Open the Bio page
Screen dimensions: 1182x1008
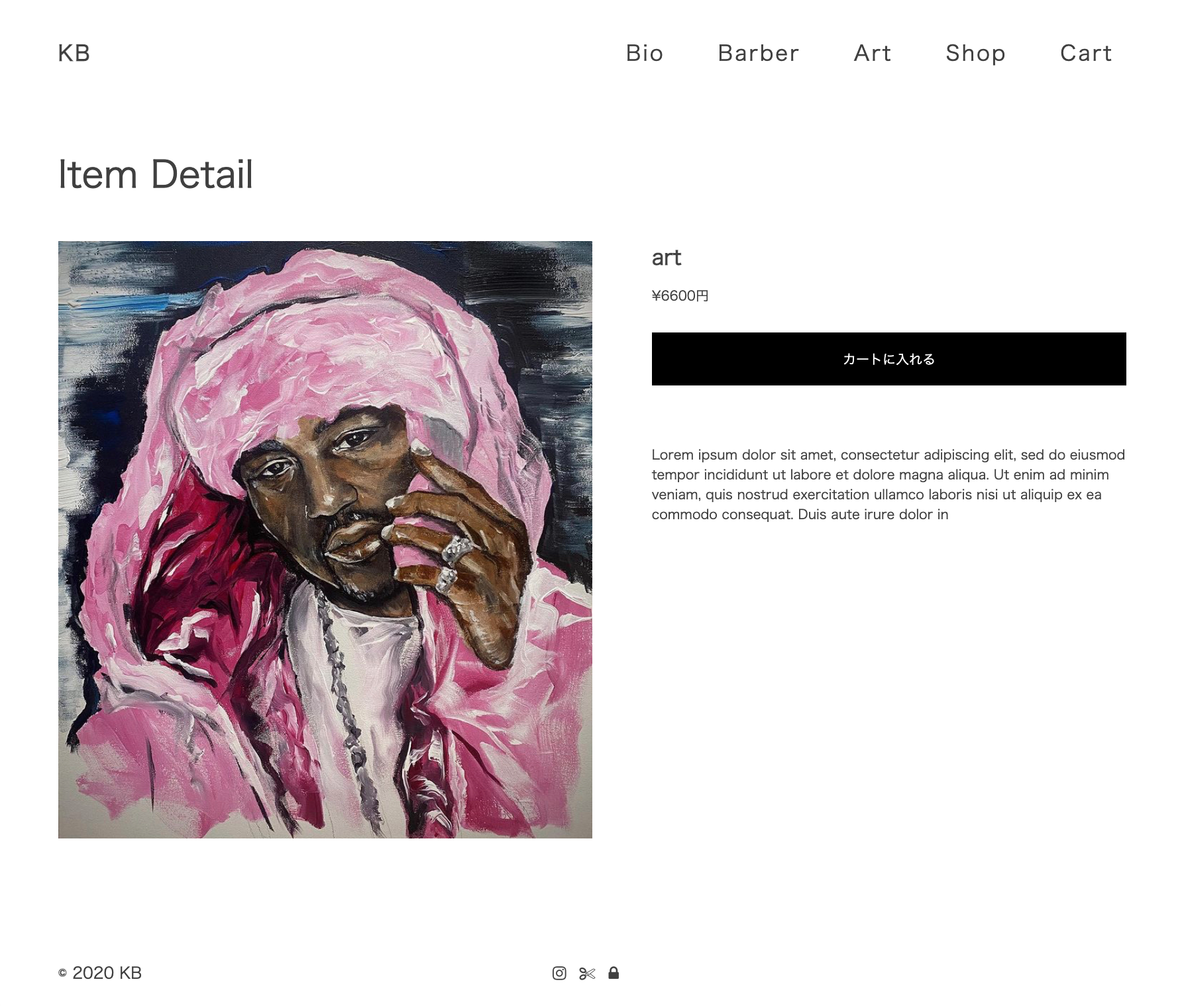point(645,53)
